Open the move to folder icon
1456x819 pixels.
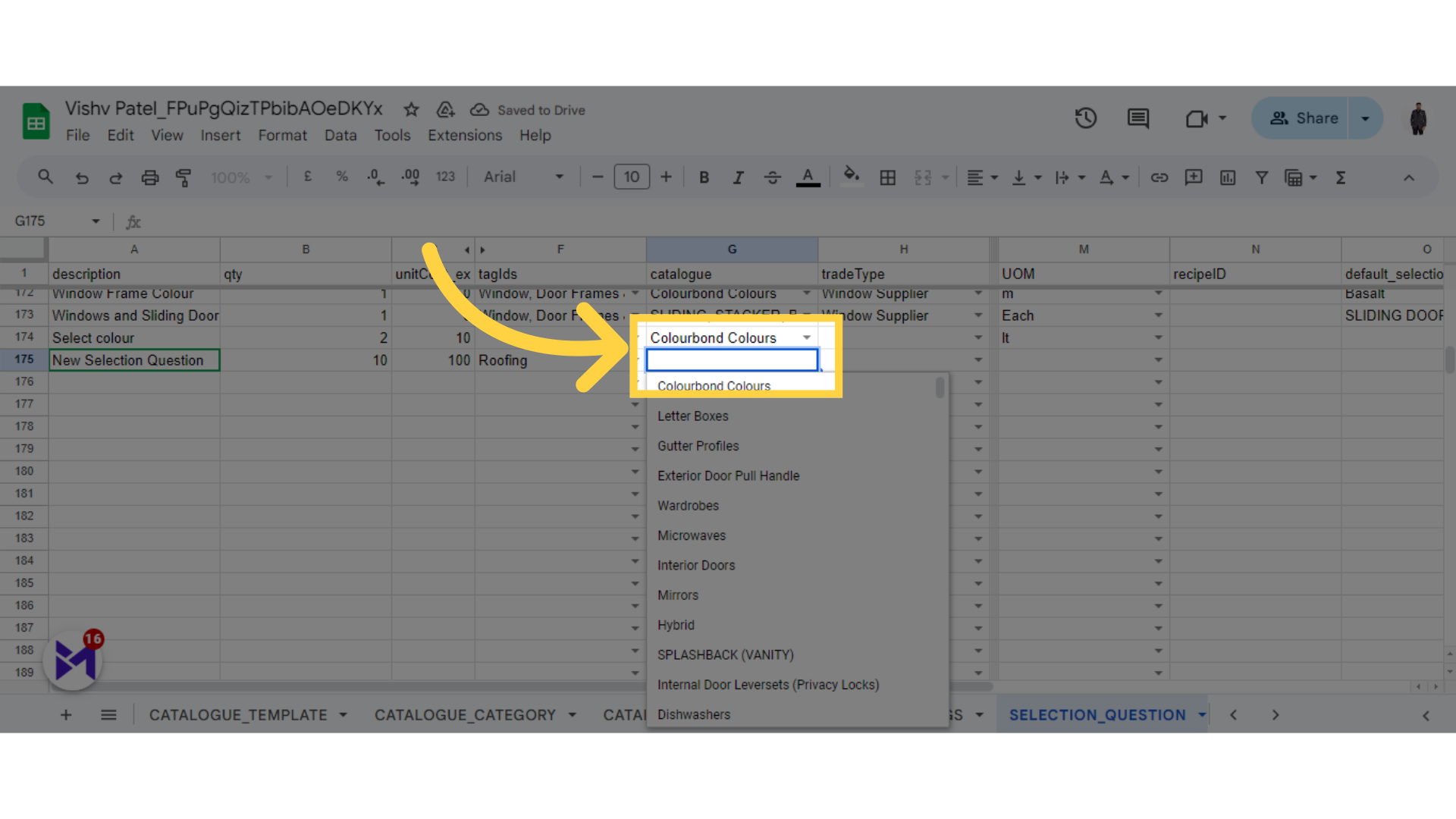445,110
